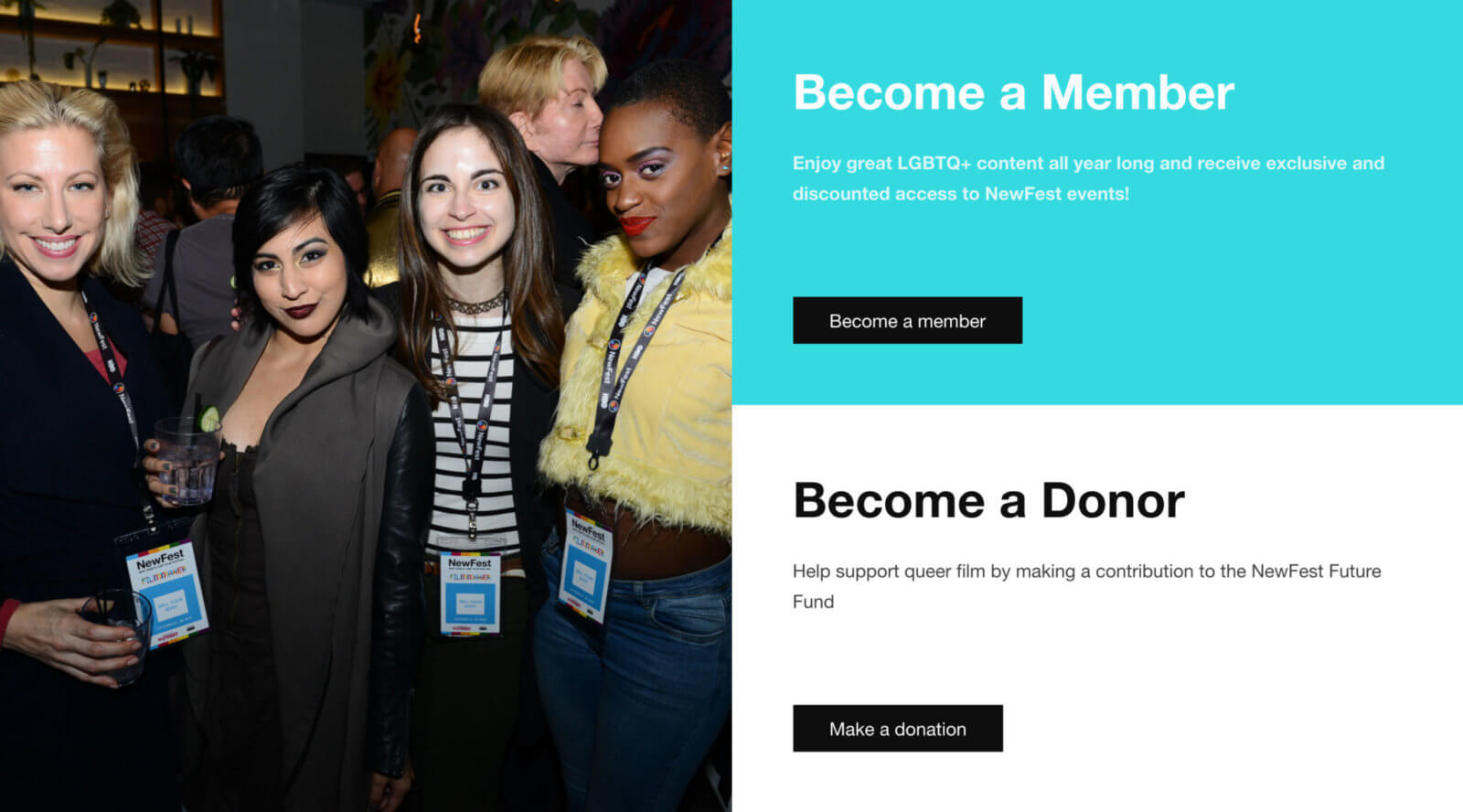Click the NewFest badge on the striped-shirt woman

470,593
